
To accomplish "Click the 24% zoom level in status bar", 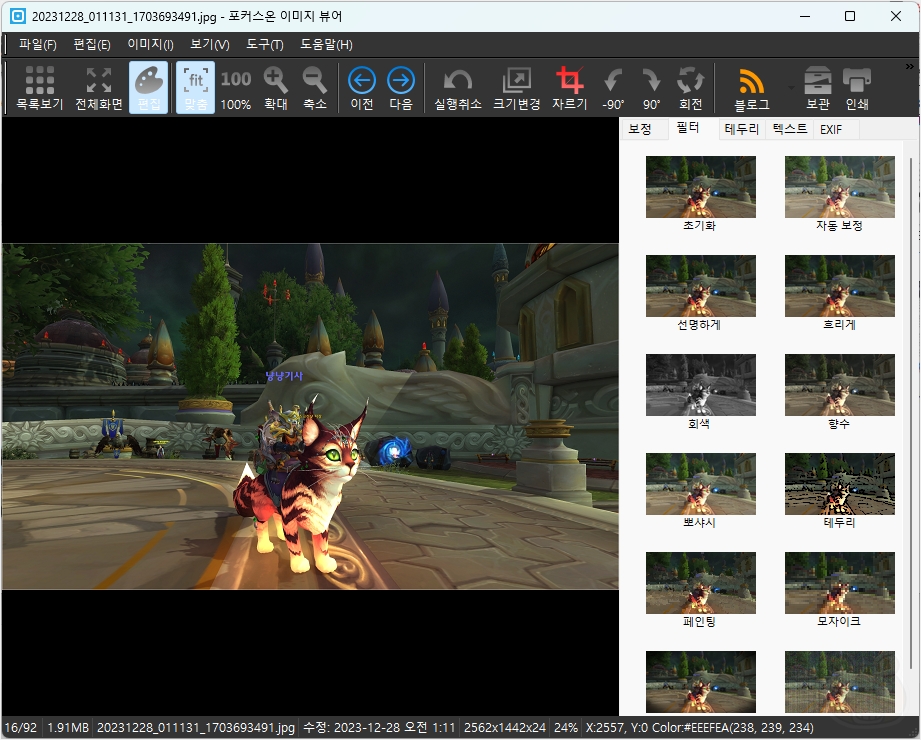I will [566, 728].
